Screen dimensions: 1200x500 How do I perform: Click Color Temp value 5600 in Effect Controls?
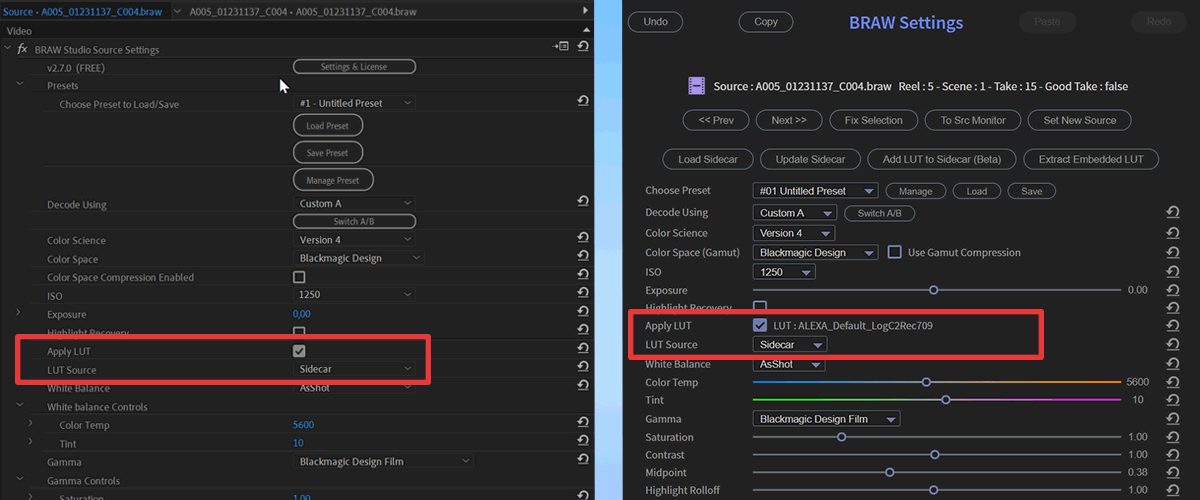click(303, 425)
